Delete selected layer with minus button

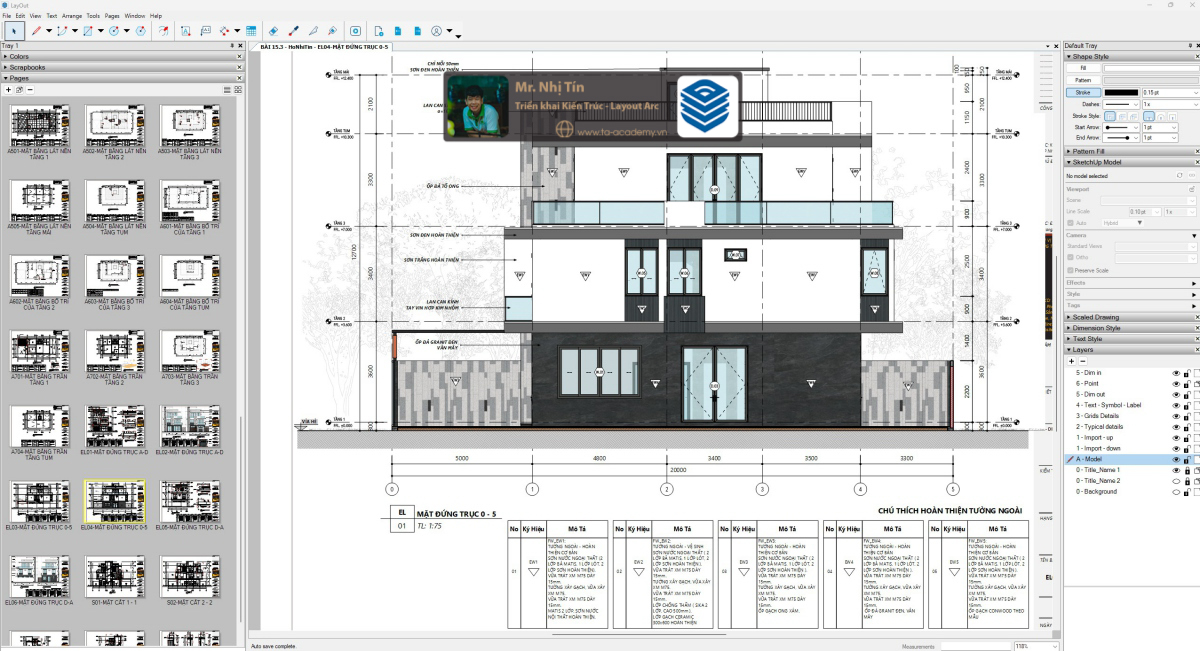[1081, 361]
